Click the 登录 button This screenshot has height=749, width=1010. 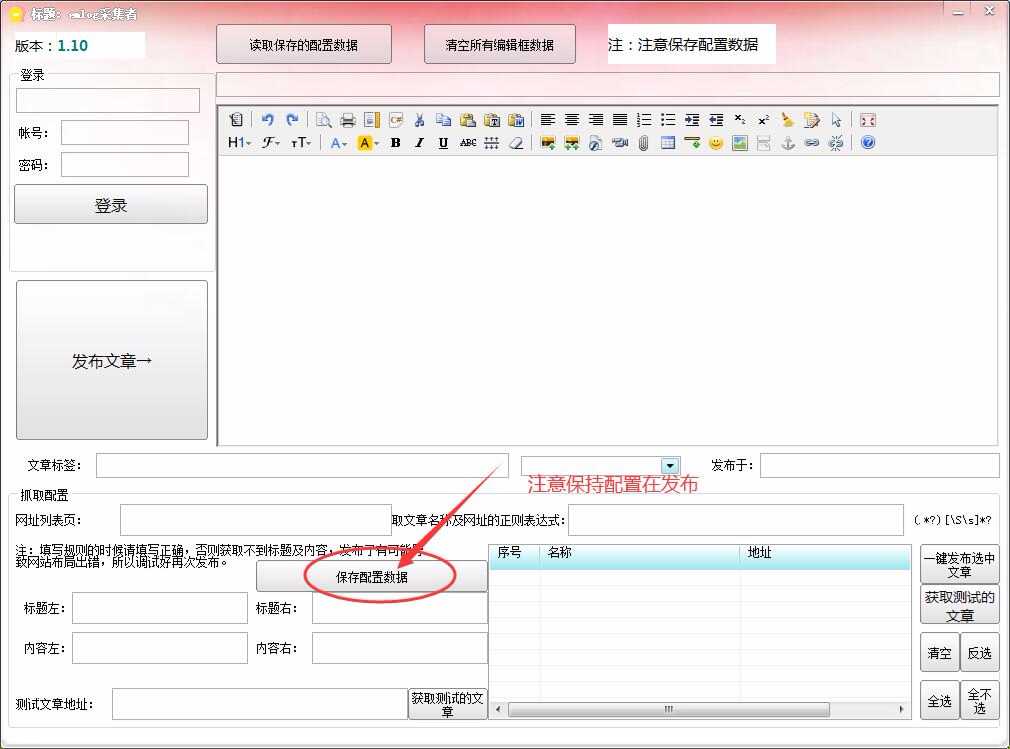coord(111,205)
